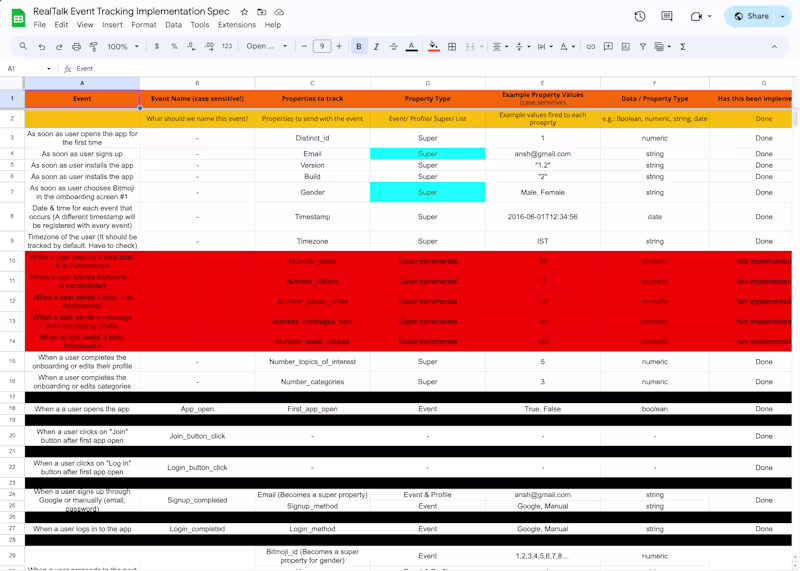Expand the Share options arrow
The height and width of the screenshot is (571, 800).
click(783, 16)
